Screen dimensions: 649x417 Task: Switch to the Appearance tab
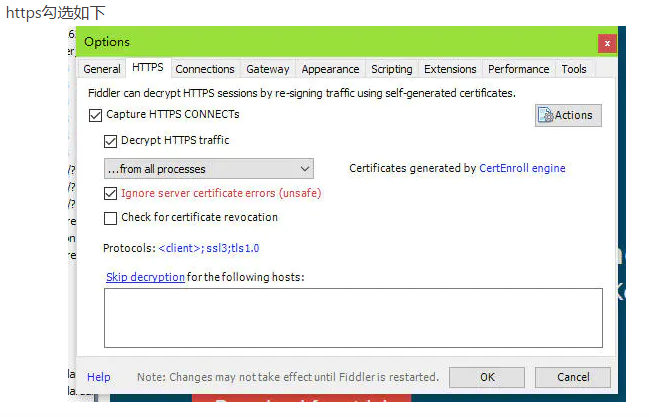tap(330, 69)
